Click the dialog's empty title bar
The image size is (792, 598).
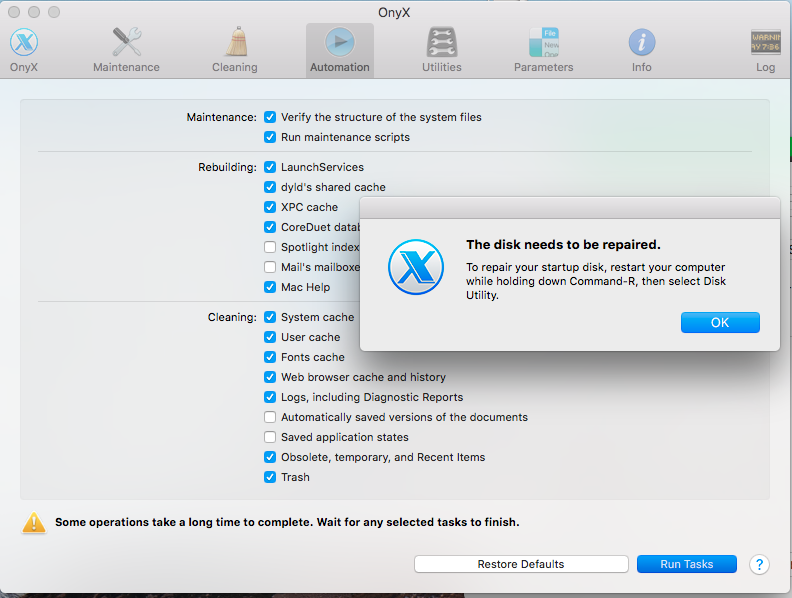click(570, 208)
